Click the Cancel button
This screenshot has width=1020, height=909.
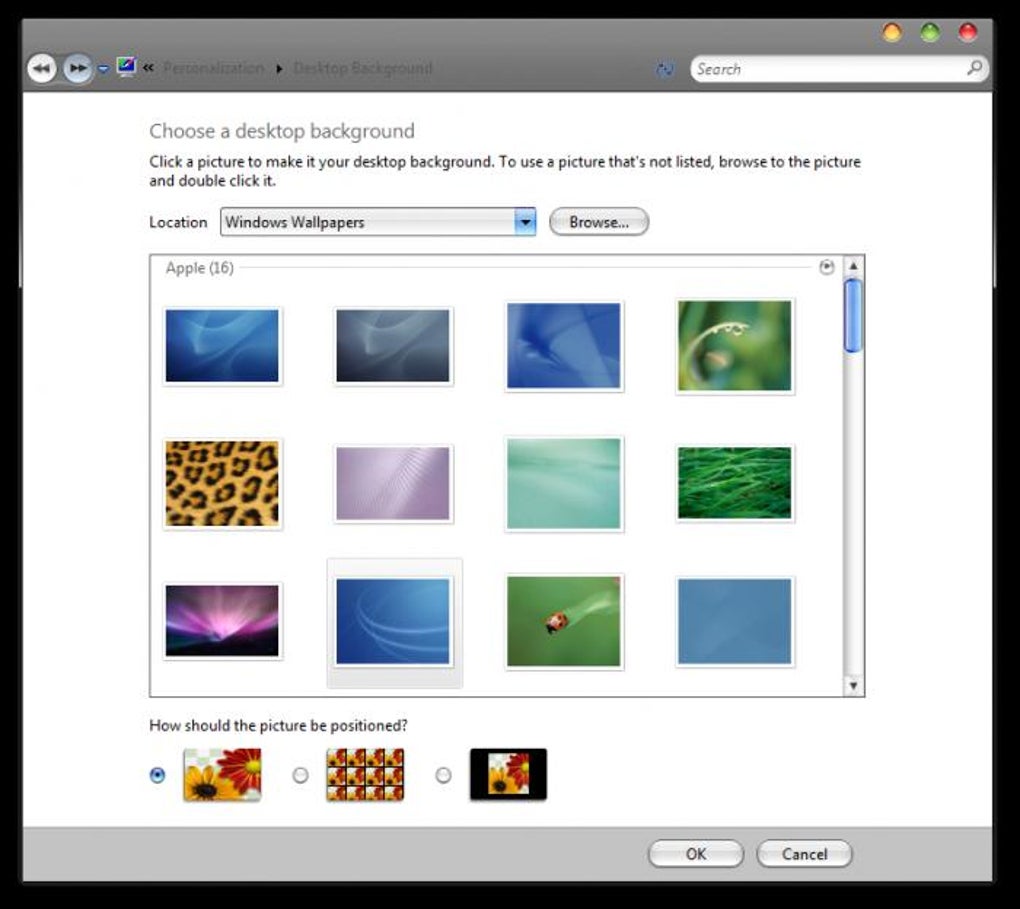click(x=804, y=854)
